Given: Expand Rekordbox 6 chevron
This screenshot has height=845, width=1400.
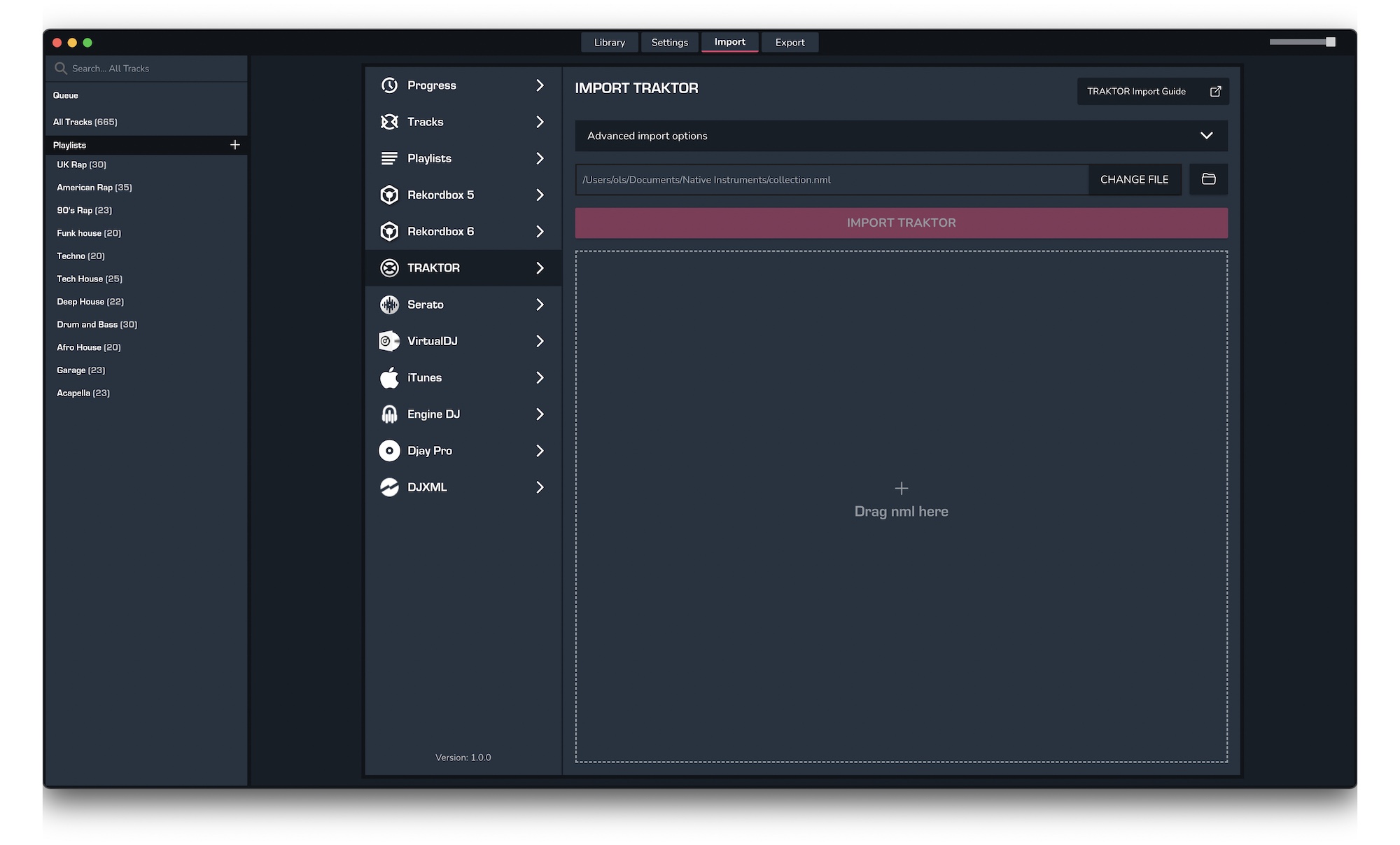Looking at the screenshot, I should click(x=540, y=231).
